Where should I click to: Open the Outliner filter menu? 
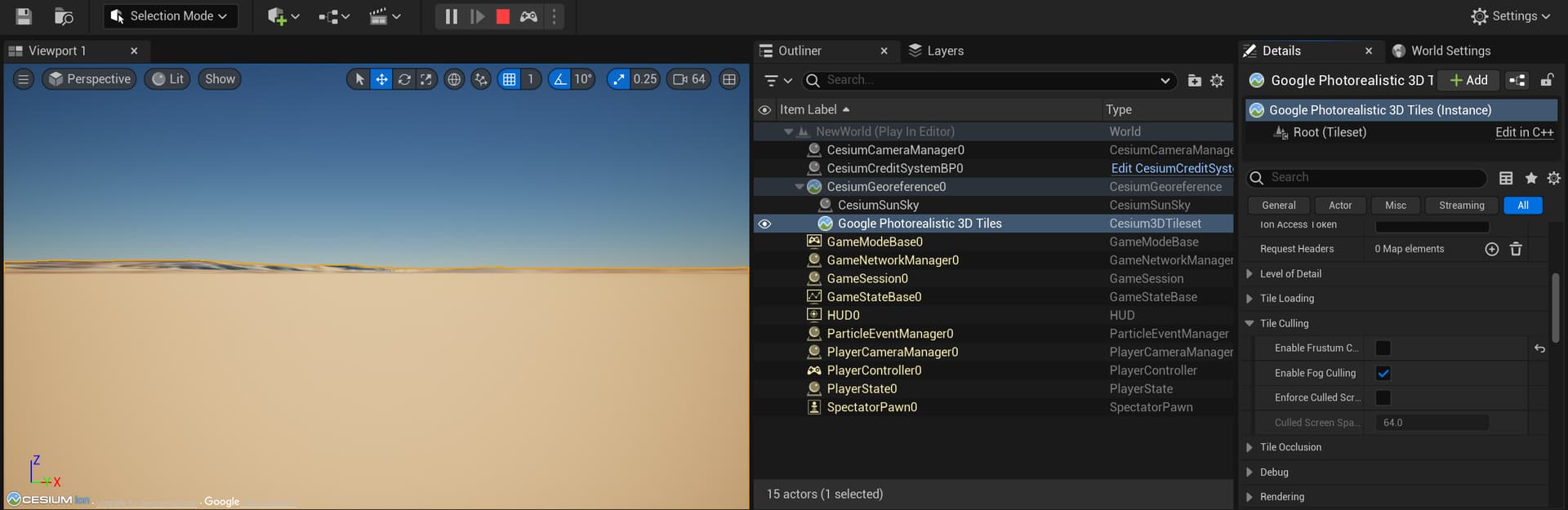(778, 80)
